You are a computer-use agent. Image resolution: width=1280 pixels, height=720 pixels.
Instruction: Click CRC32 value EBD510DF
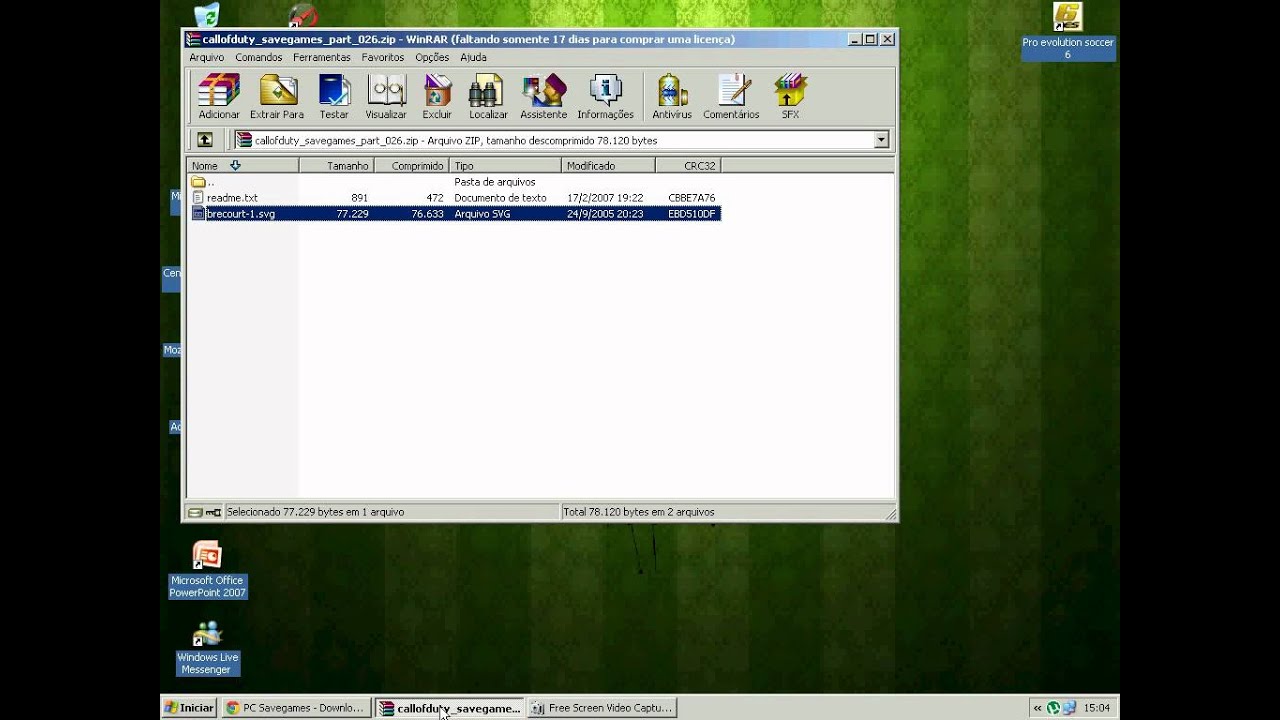click(692, 214)
